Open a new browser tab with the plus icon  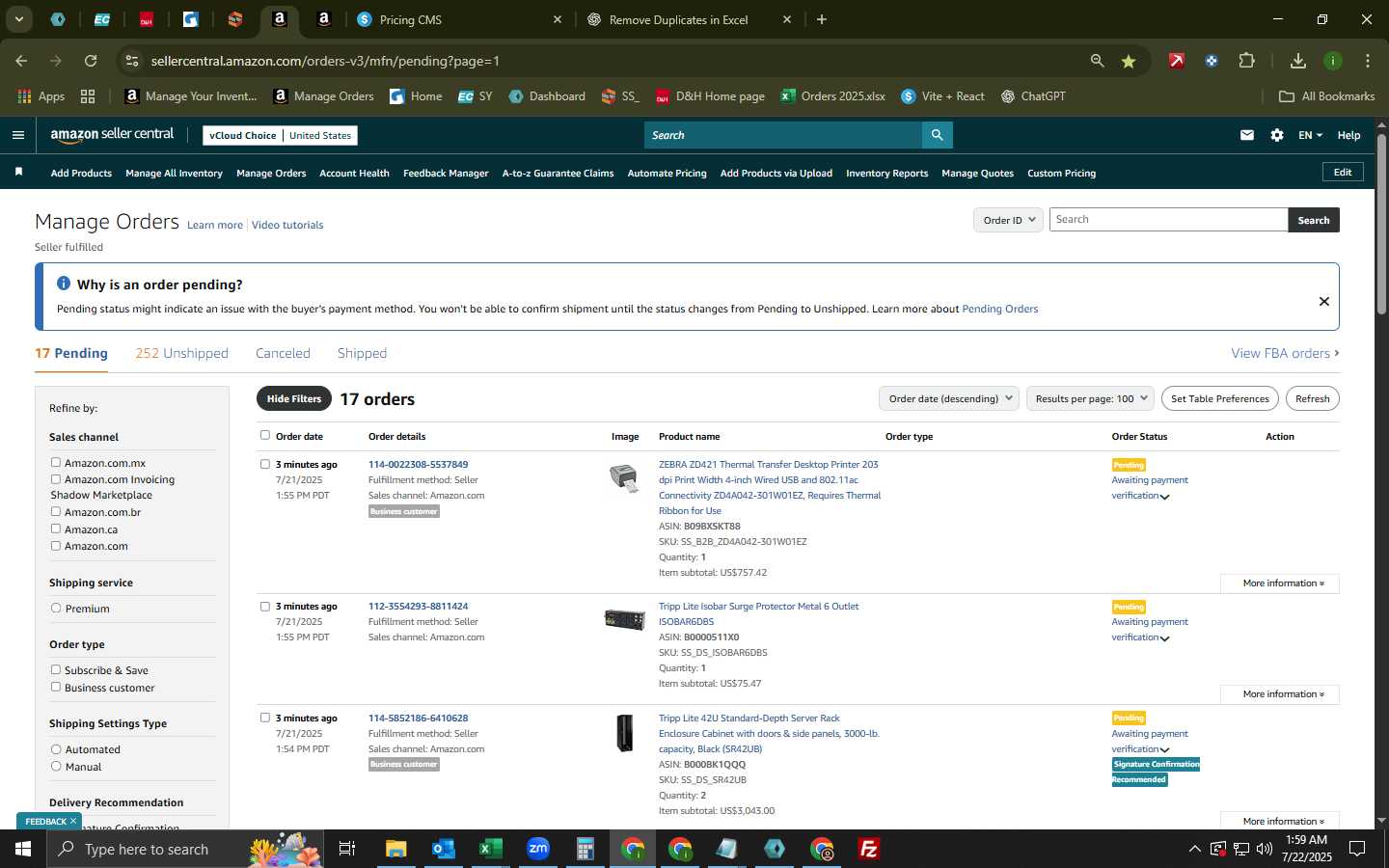(822, 19)
